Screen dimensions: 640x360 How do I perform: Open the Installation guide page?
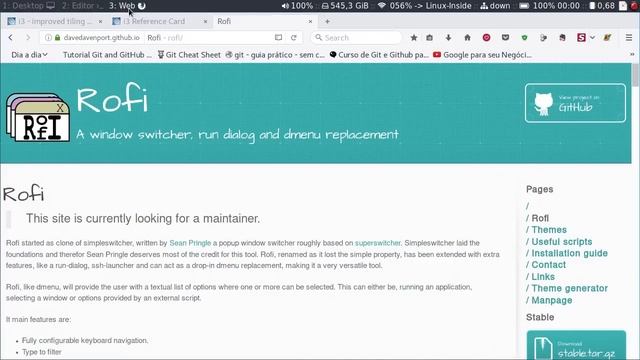coord(569,253)
